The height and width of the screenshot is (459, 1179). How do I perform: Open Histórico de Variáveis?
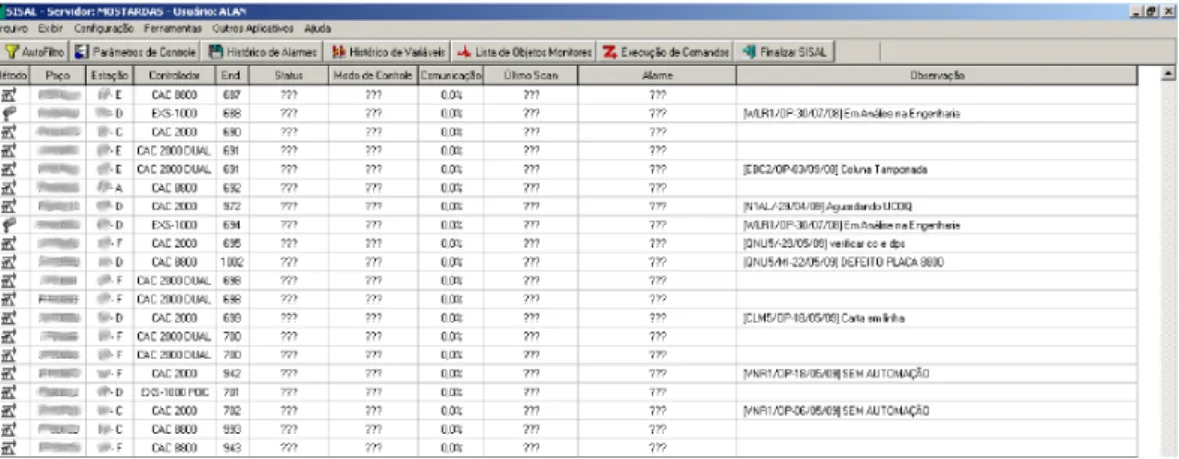[x=389, y=52]
